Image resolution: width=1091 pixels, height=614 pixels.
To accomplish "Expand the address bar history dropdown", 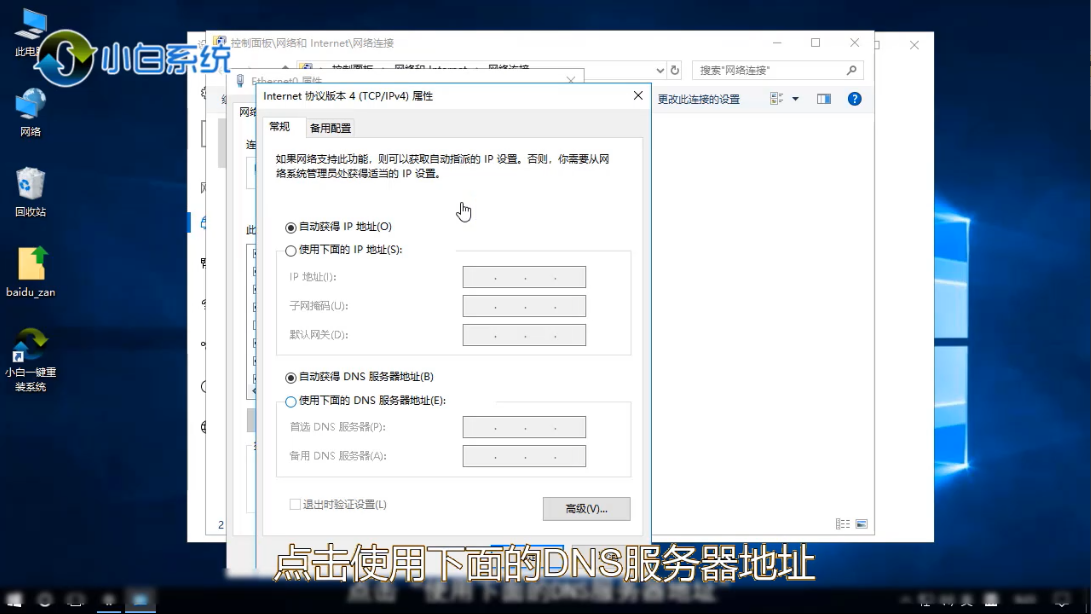I will [x=659, y=71].
